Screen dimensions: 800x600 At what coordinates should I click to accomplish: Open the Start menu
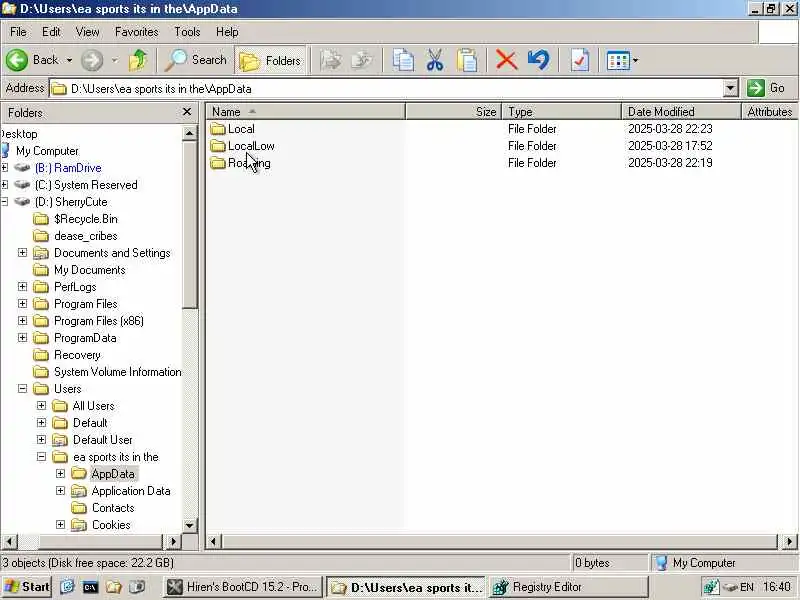[26, 587]
